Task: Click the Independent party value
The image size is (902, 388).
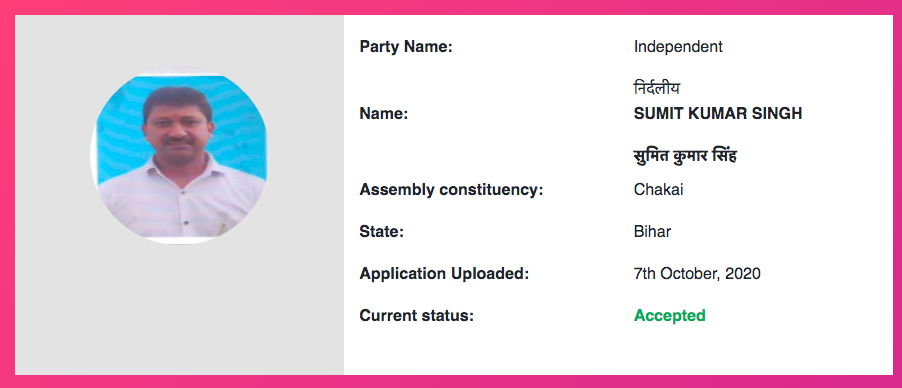Action: [678, 47]
